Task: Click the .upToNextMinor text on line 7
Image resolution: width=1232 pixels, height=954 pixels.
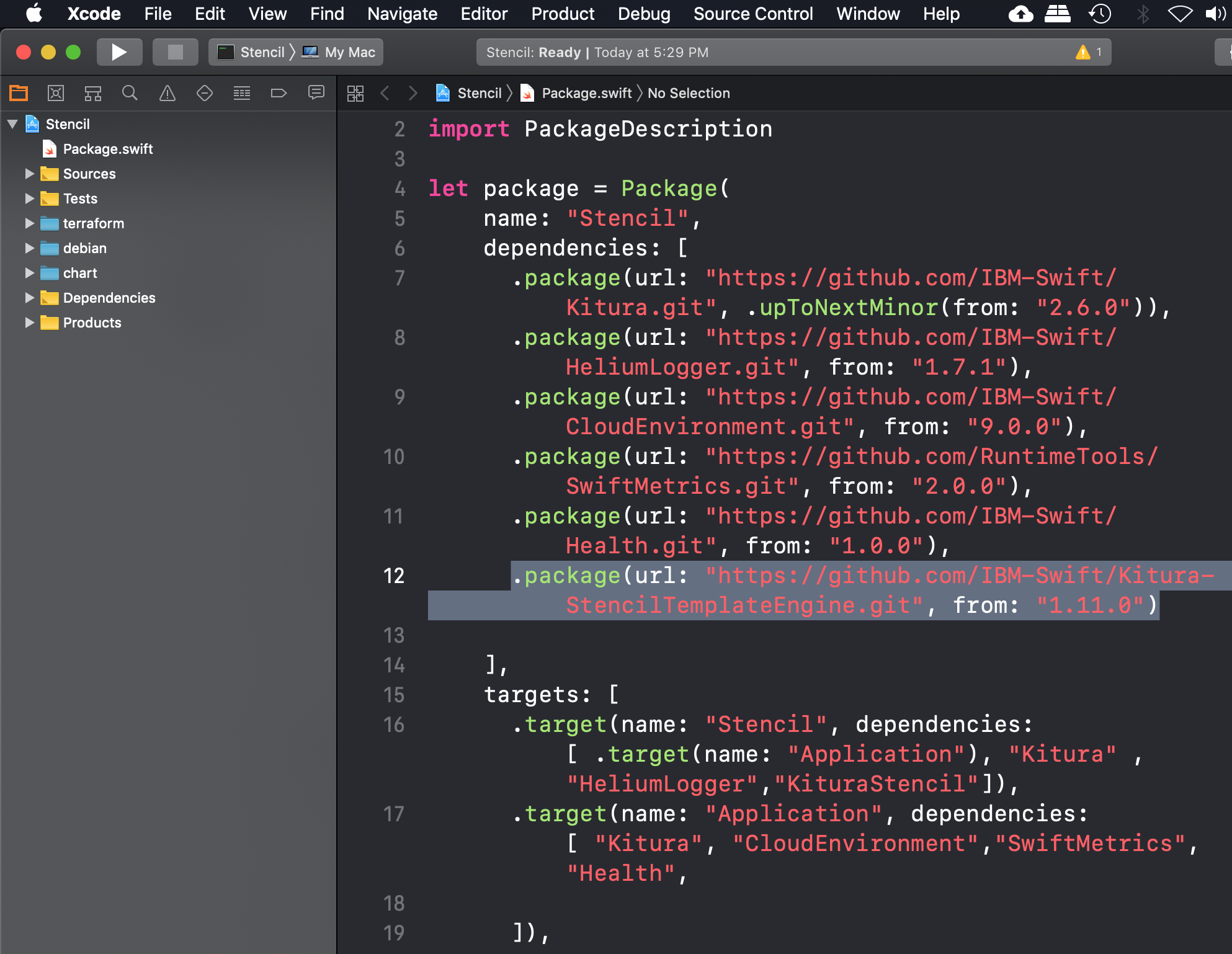Action: (842, 308)
